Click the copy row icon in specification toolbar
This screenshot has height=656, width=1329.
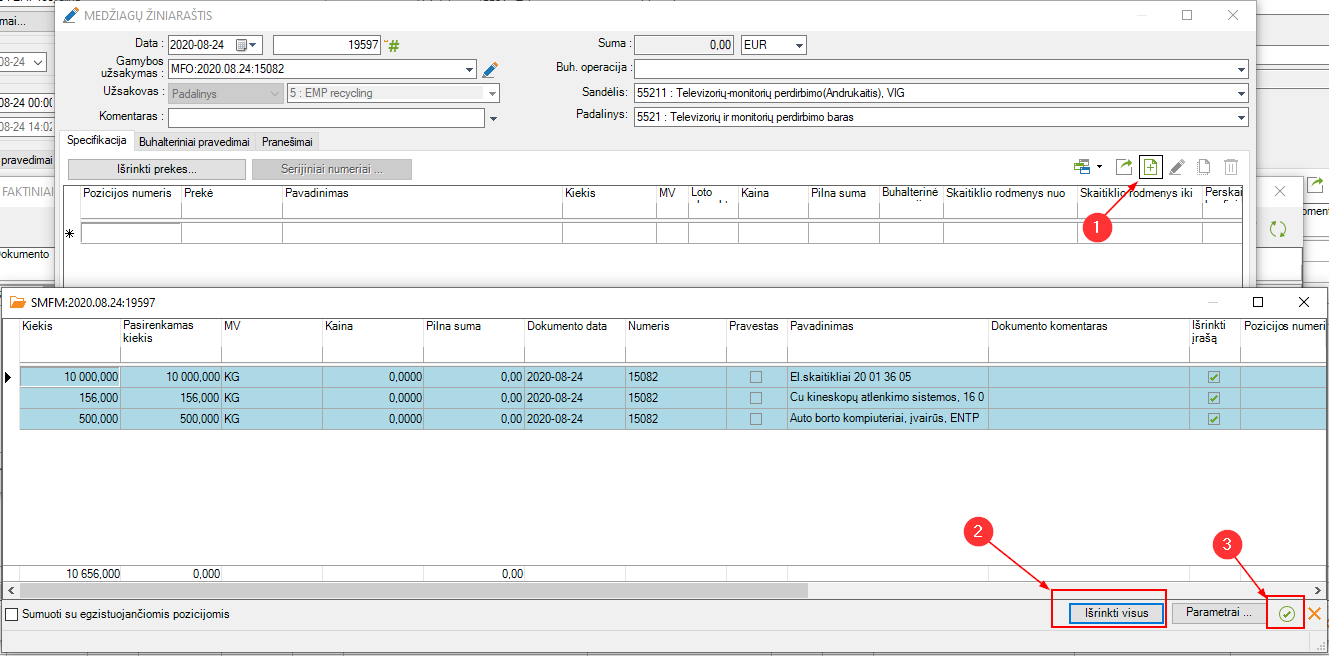[1204, 167]
